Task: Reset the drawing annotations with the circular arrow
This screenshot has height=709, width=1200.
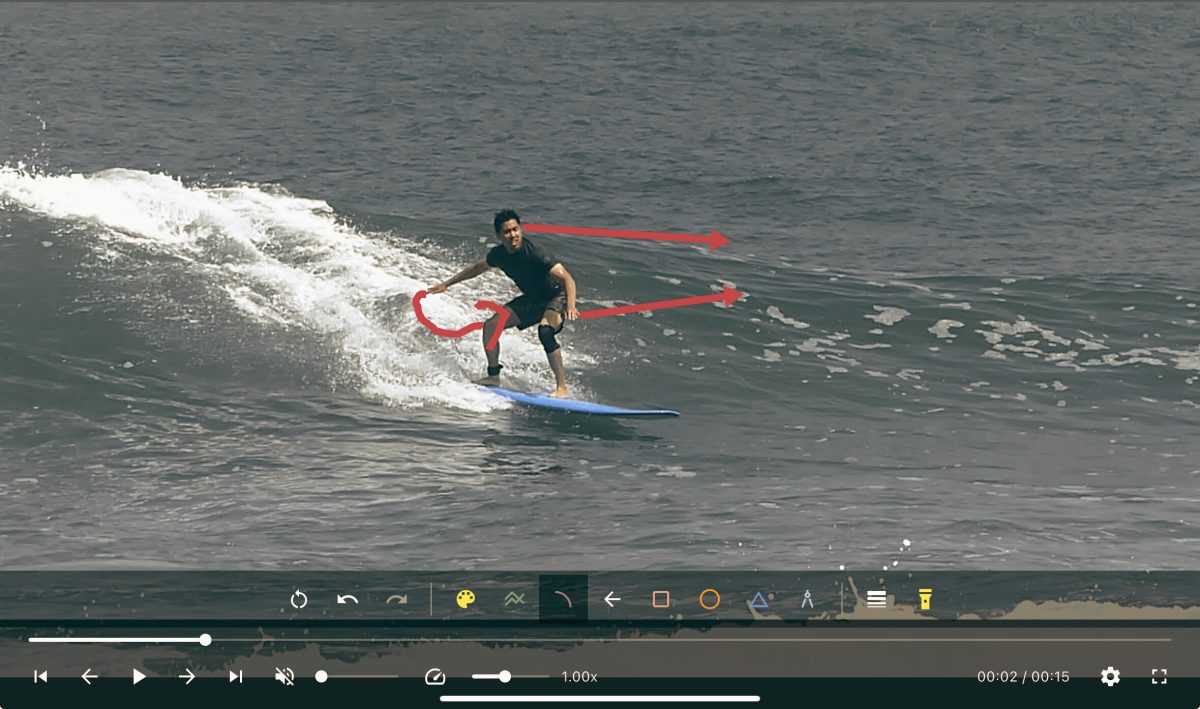Action: point(299,600)
